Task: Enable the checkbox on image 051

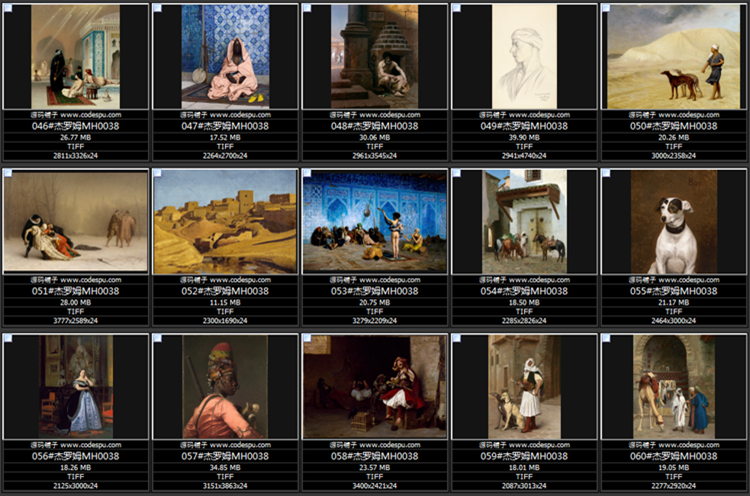Action: tap(8, 173)
